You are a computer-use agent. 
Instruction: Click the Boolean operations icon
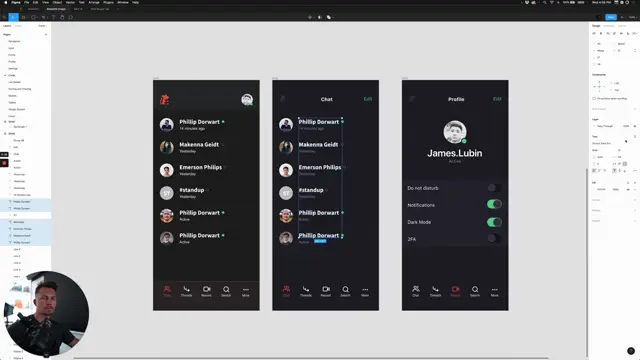(x=329, y=17)
